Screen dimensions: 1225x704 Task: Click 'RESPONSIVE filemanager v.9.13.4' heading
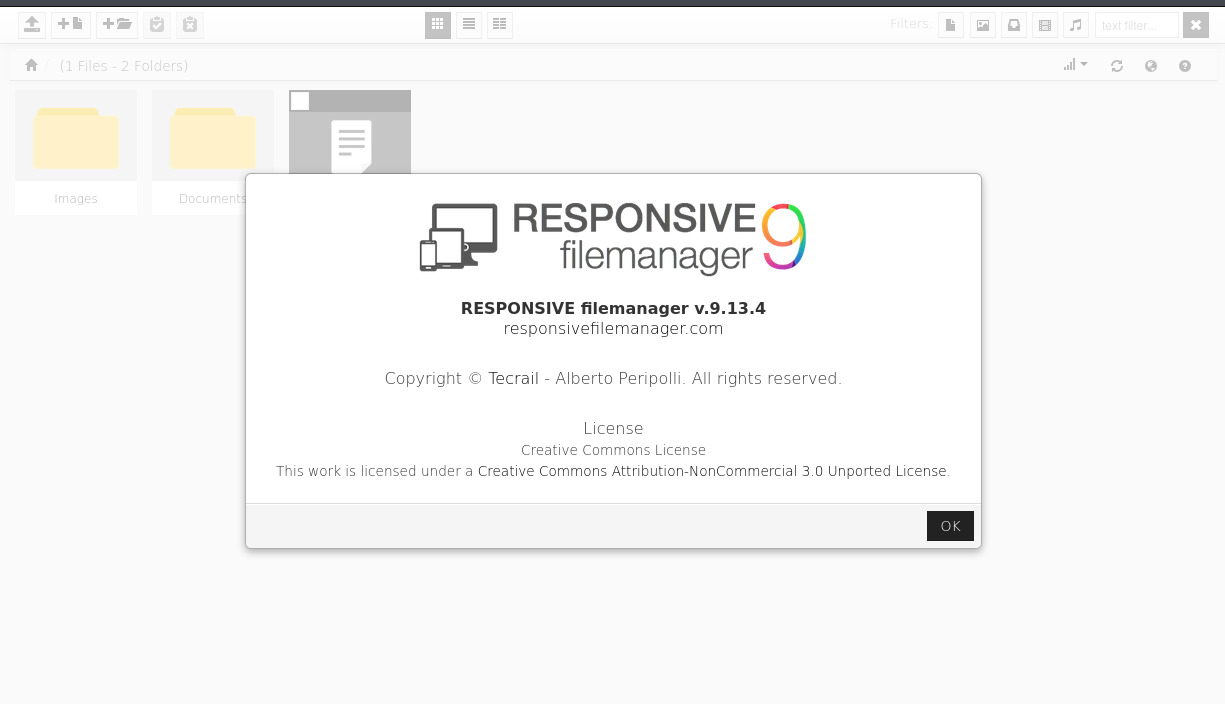click(613, 308)
